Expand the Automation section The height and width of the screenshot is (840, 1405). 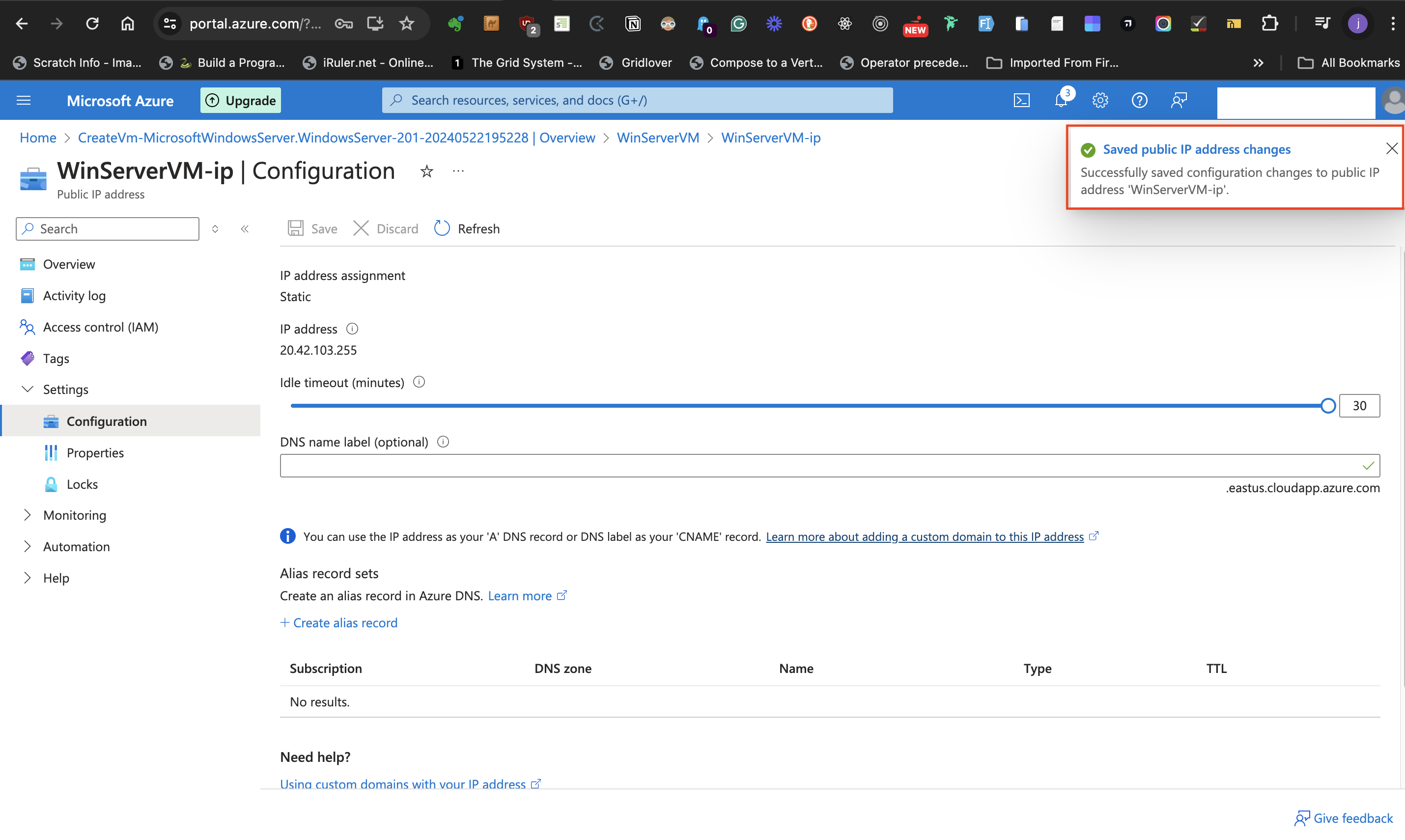point(27,546)
